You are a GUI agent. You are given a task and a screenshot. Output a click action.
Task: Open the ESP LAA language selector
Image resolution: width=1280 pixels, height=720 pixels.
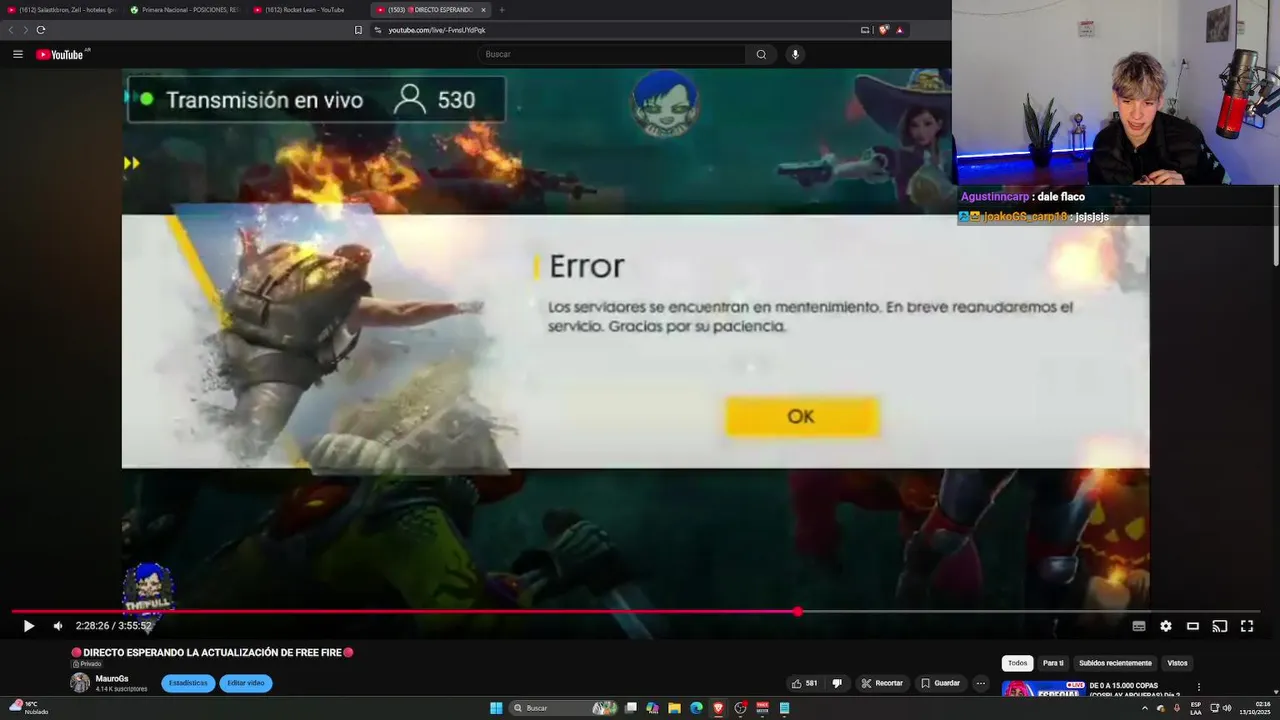(1196, 708)
